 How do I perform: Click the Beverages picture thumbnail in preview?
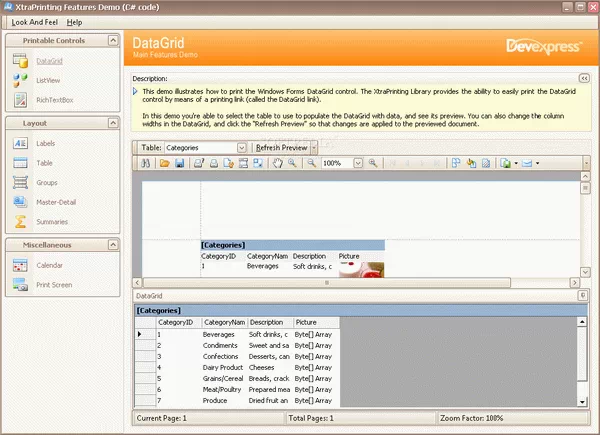click(x=361, y=270)
